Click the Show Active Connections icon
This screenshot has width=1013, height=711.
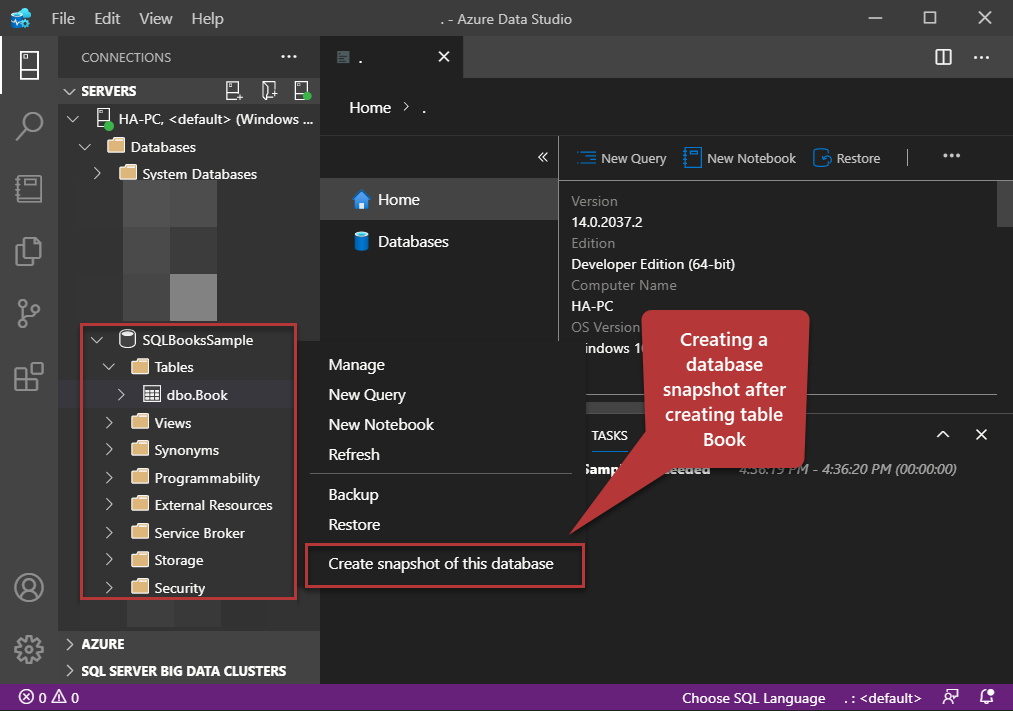click(x=302, y=90)
